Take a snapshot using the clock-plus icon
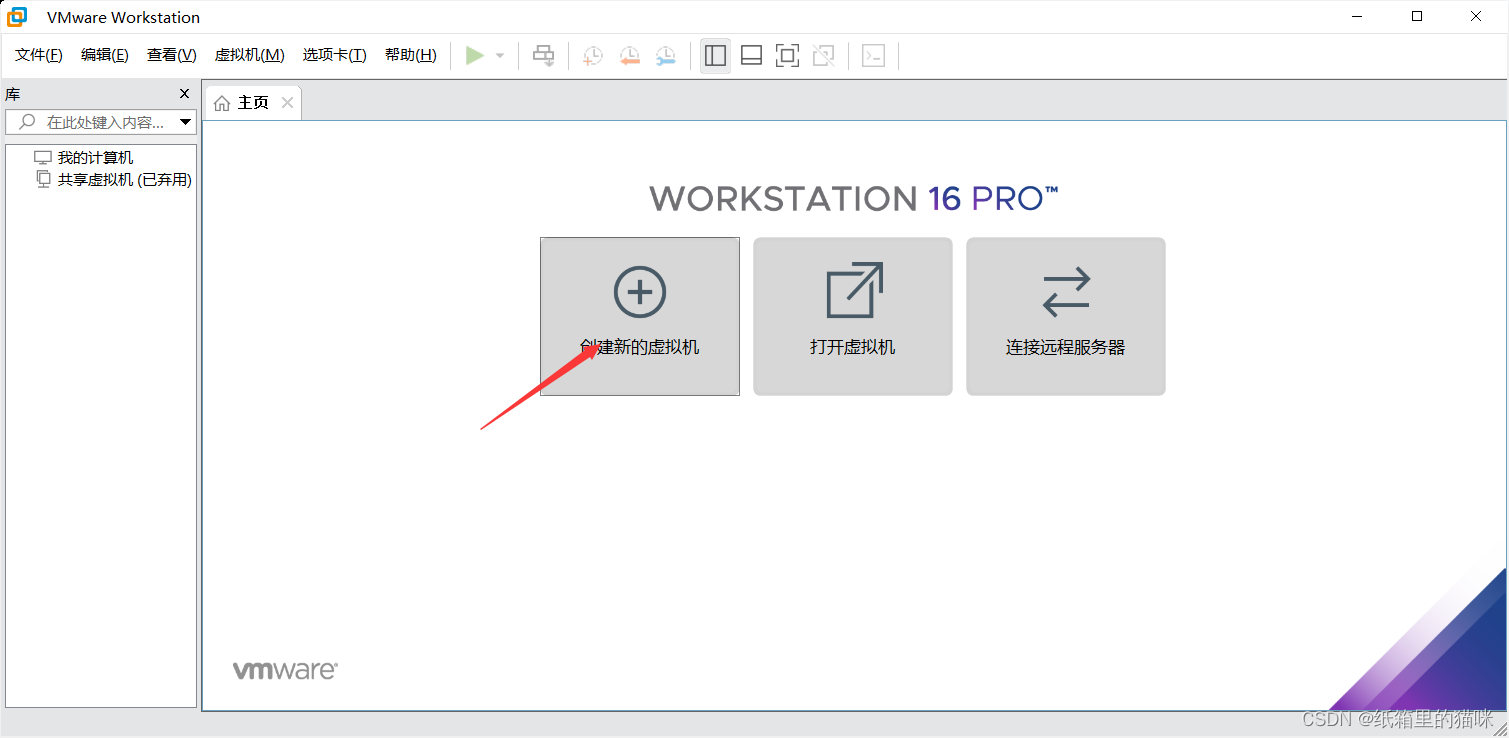This screenshot has height=738, width=1509. click(x=592, y=55)
